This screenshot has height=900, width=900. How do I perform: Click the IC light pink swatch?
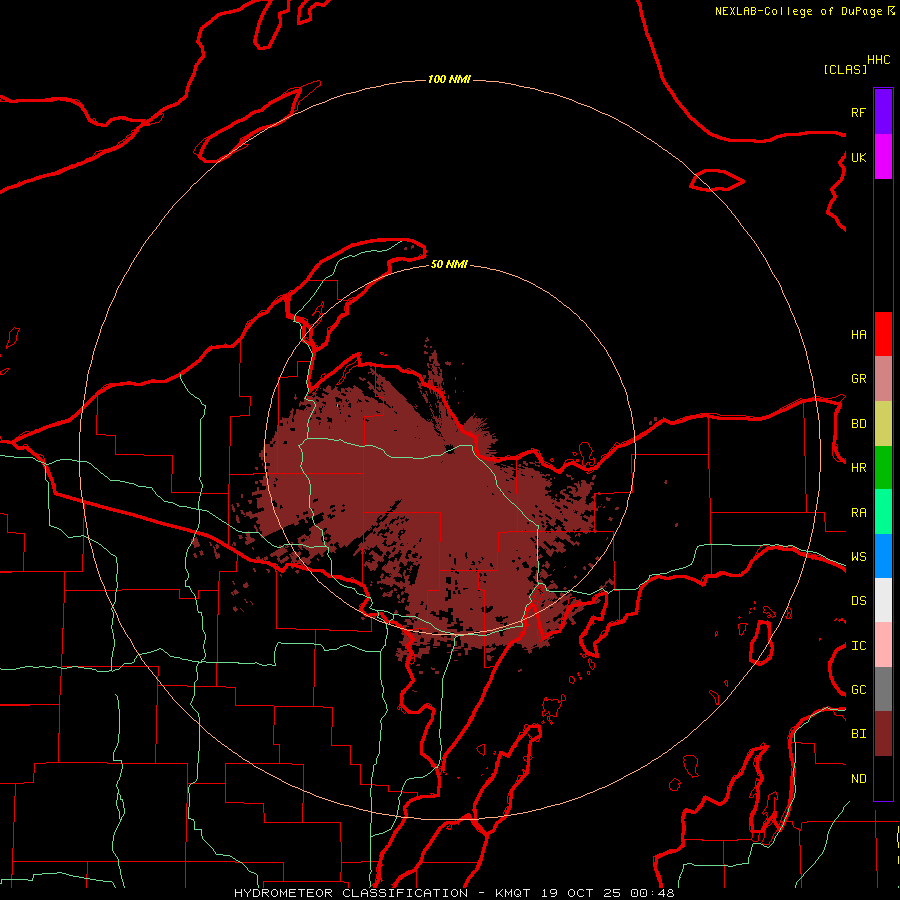[x=883, y=645]
